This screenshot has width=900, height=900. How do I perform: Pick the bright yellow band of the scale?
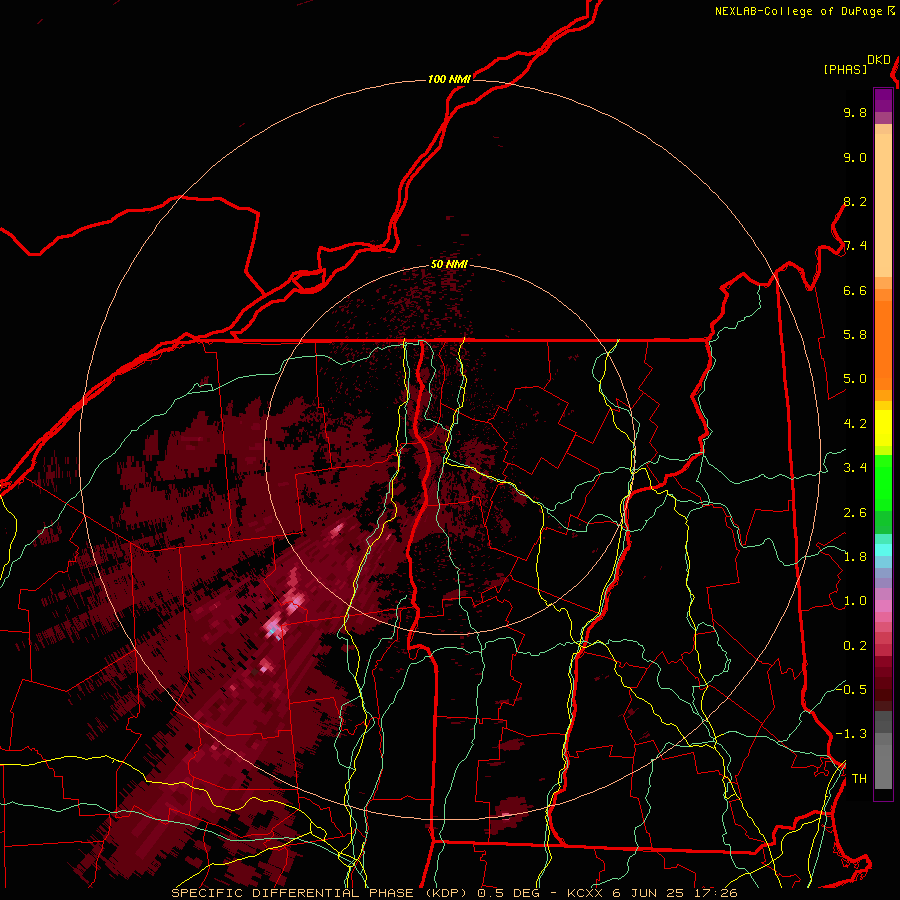(x=883, y=428)
